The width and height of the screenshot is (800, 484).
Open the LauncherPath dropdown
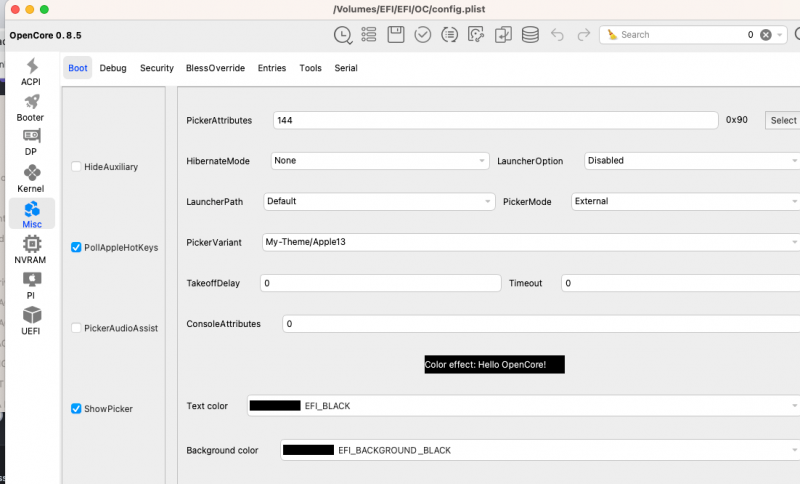[x=379, y=201]
